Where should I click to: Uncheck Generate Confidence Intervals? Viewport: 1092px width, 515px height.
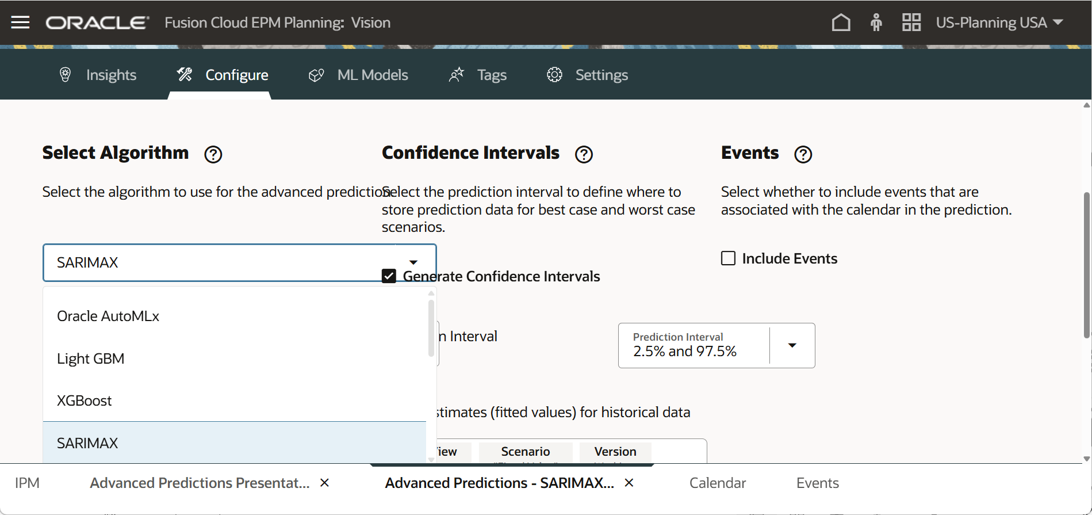[389, 277]
